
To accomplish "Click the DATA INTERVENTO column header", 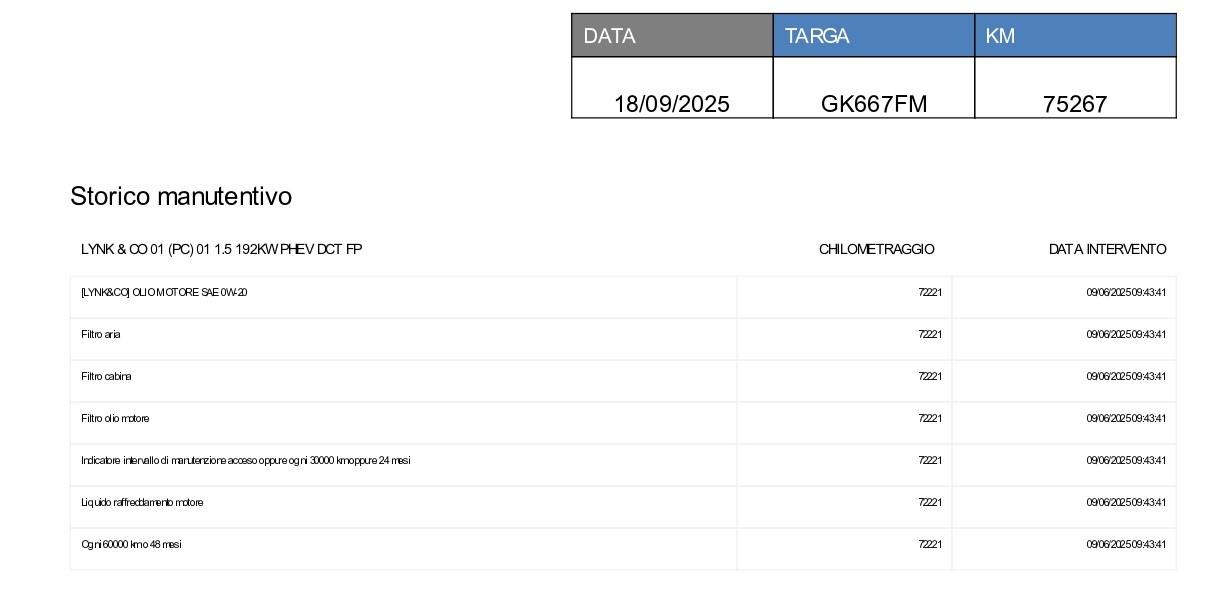I will coord(1107,249).
